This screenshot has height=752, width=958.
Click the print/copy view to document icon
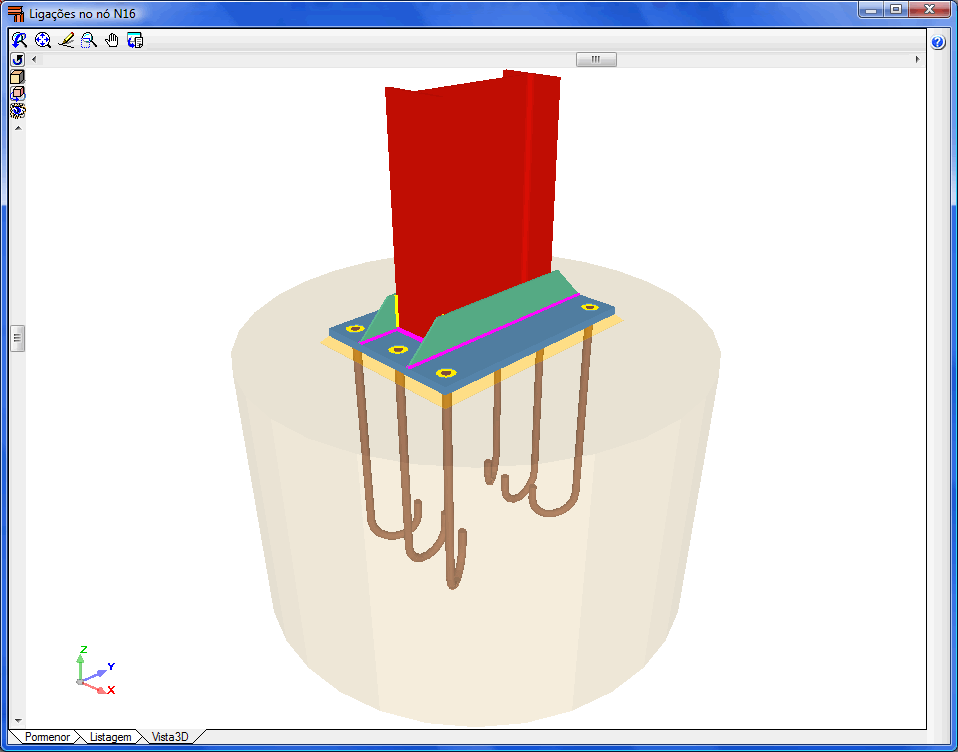tap(135, 40)
